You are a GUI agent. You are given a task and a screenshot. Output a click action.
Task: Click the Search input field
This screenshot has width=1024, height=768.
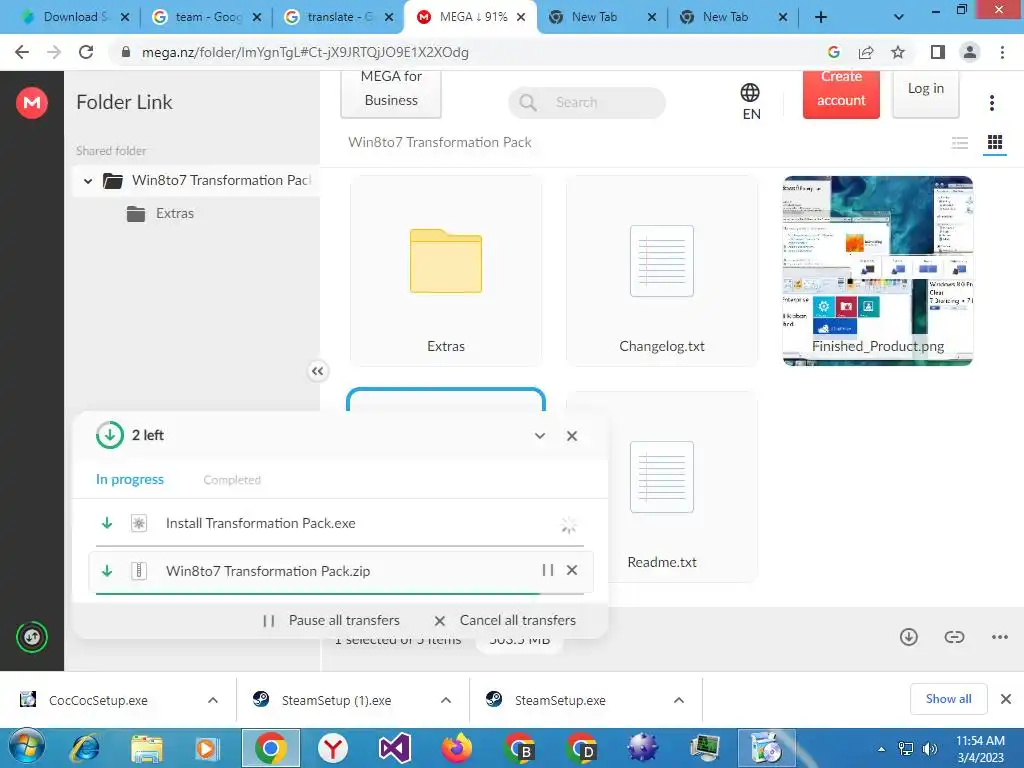[x=586, y=103]
